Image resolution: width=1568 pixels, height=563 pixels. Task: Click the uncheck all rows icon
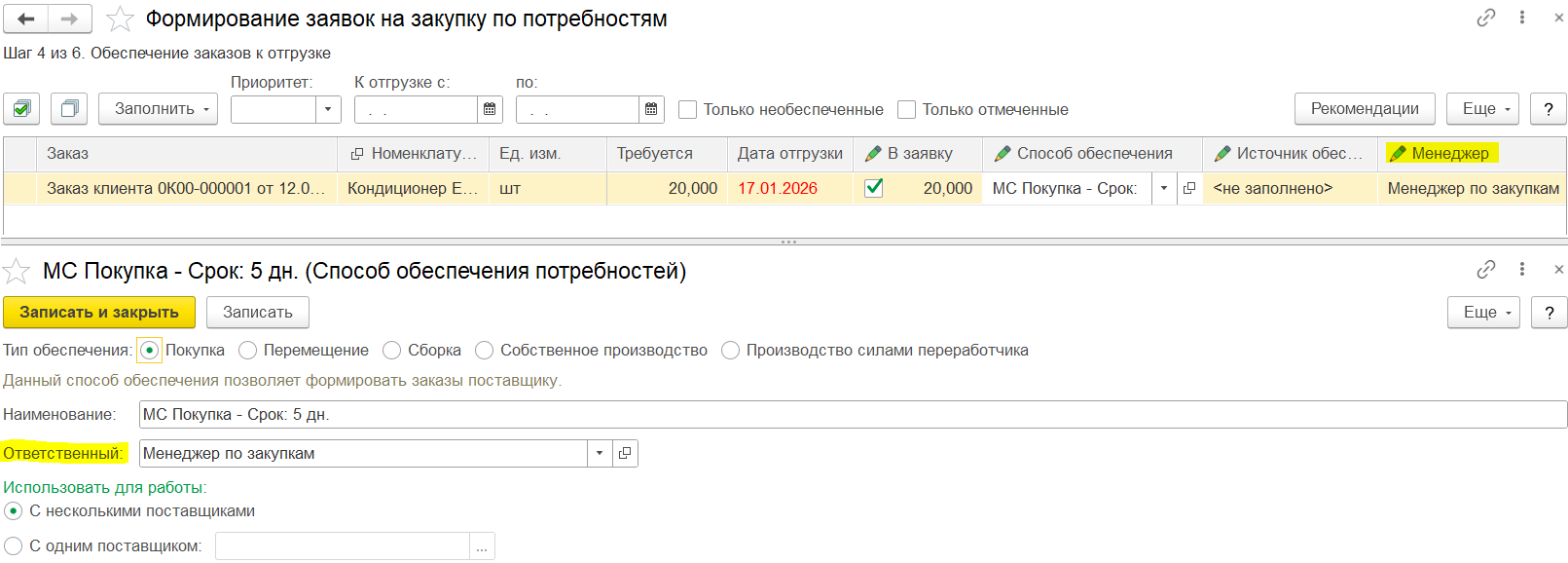69,109
